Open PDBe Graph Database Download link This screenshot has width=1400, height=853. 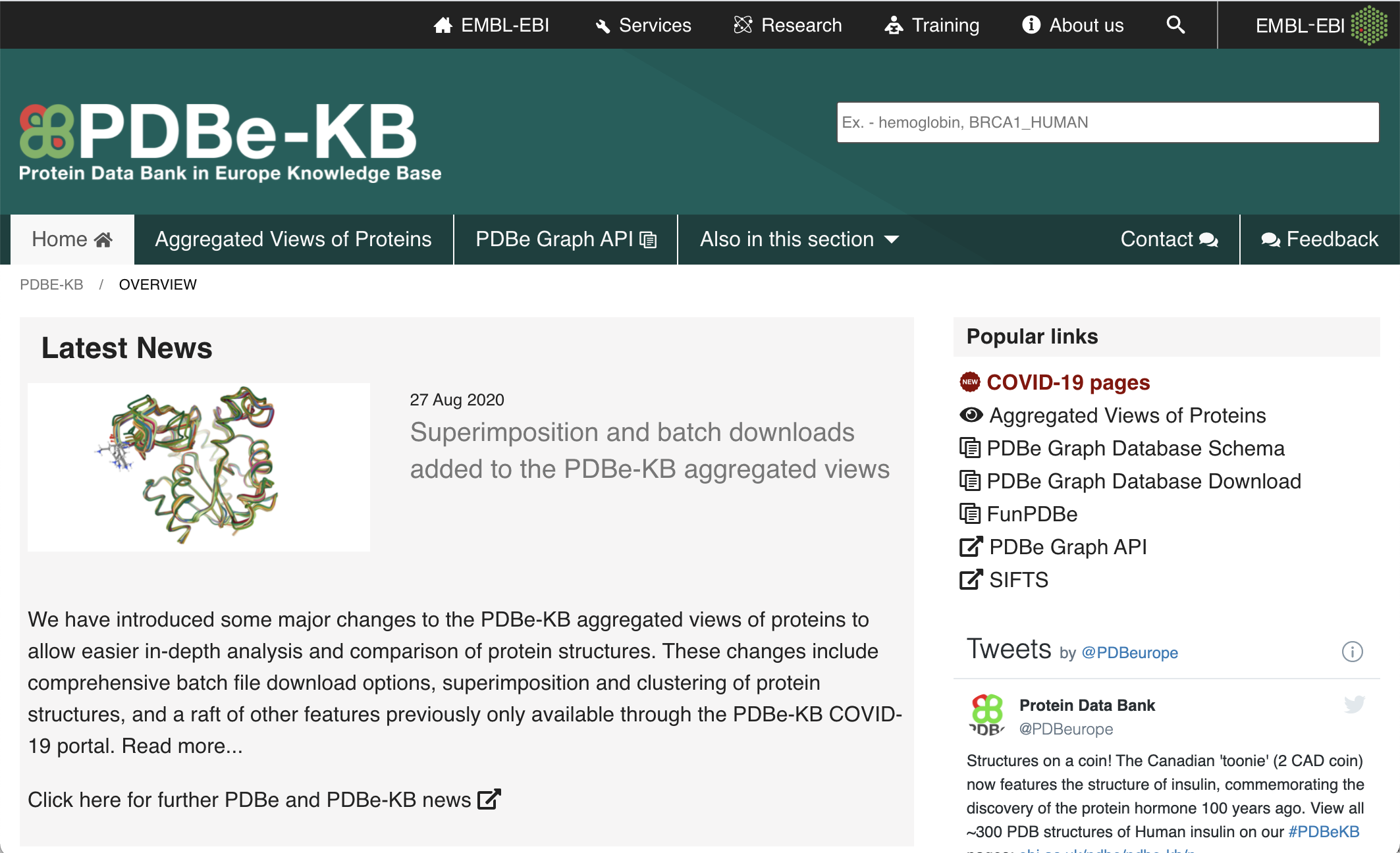point(1144,481)
